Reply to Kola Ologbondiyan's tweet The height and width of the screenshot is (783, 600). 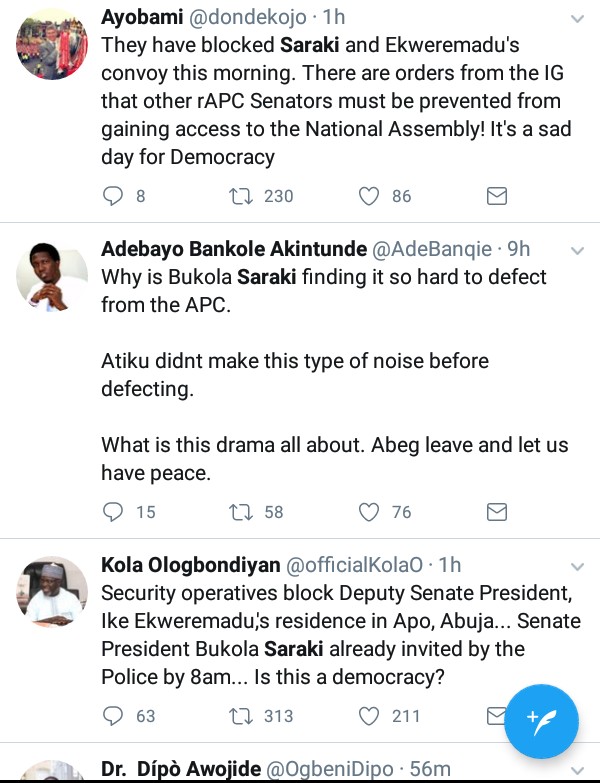tap(113, 715)
